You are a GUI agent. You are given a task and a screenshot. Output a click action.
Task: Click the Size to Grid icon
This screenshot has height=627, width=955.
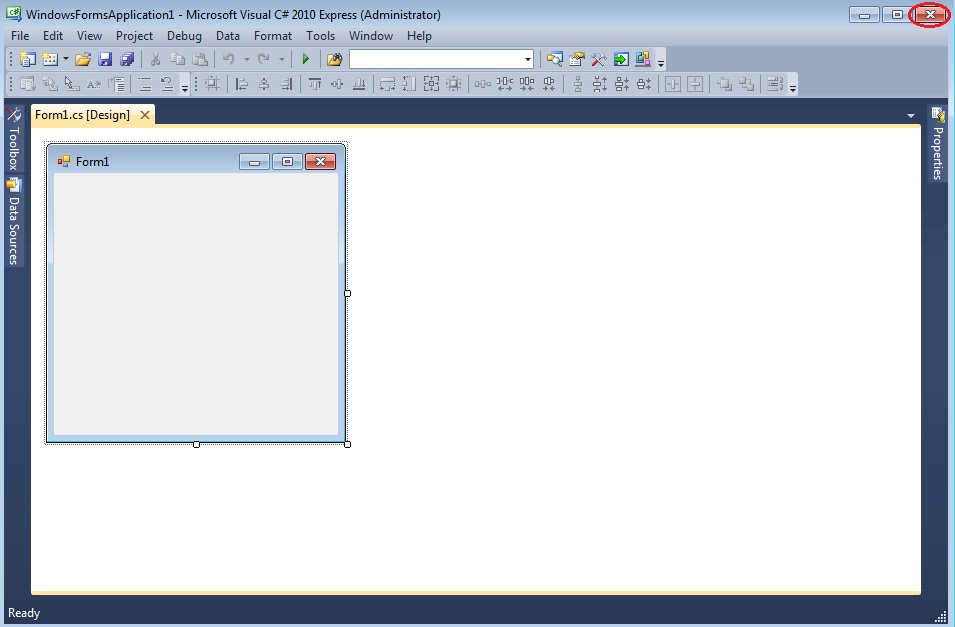454,83
